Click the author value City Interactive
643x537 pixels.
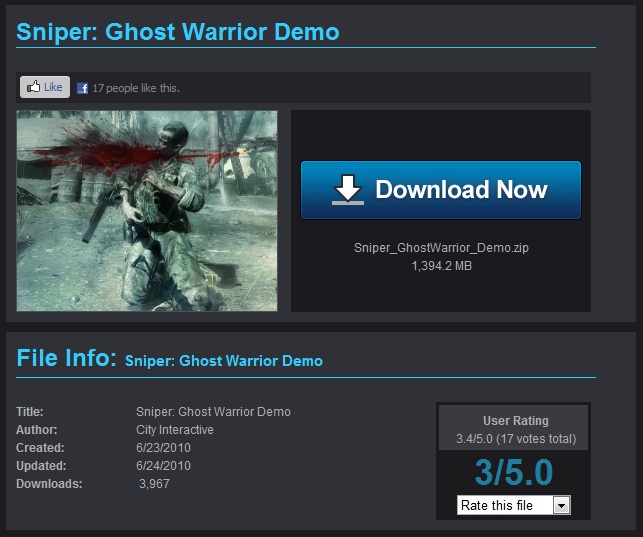coord(175,430)
